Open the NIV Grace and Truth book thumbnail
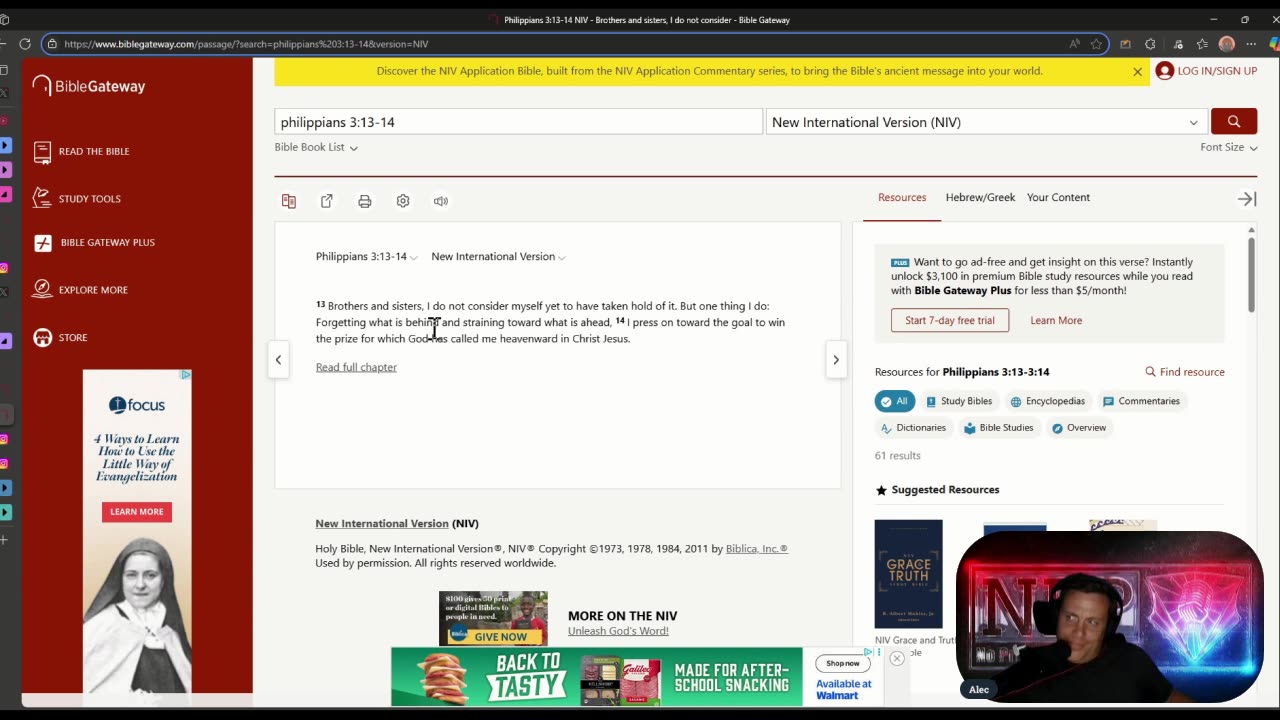This screenshot has width=1280, height=720. pyautogui.click(x=908, y=574)
